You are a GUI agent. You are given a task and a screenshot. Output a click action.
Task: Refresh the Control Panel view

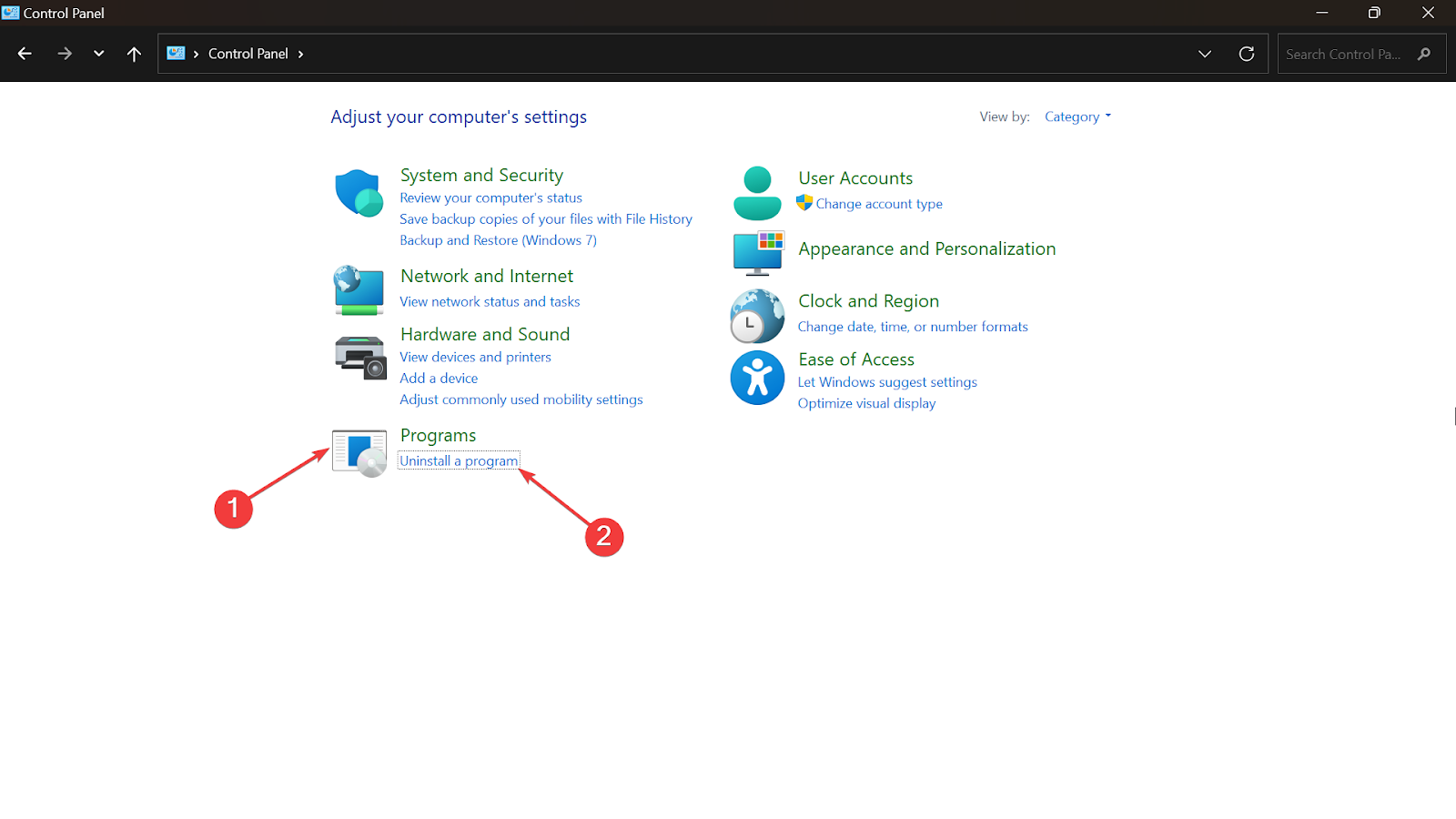tap(1247, 54)
